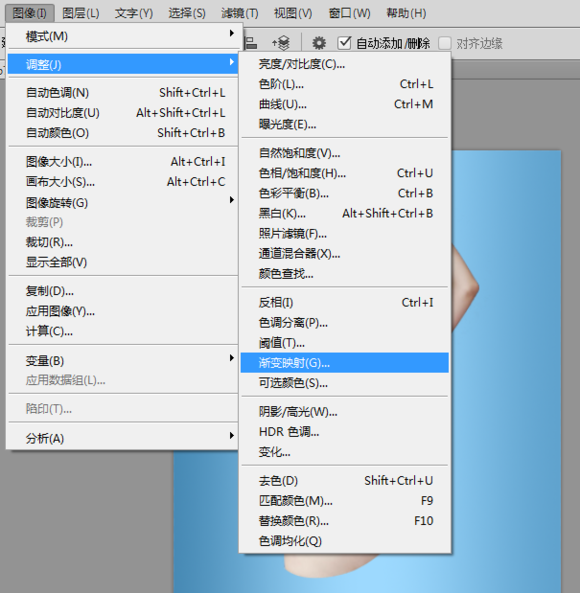Open the 文字(Y) menu

click(x=134, y=13)
